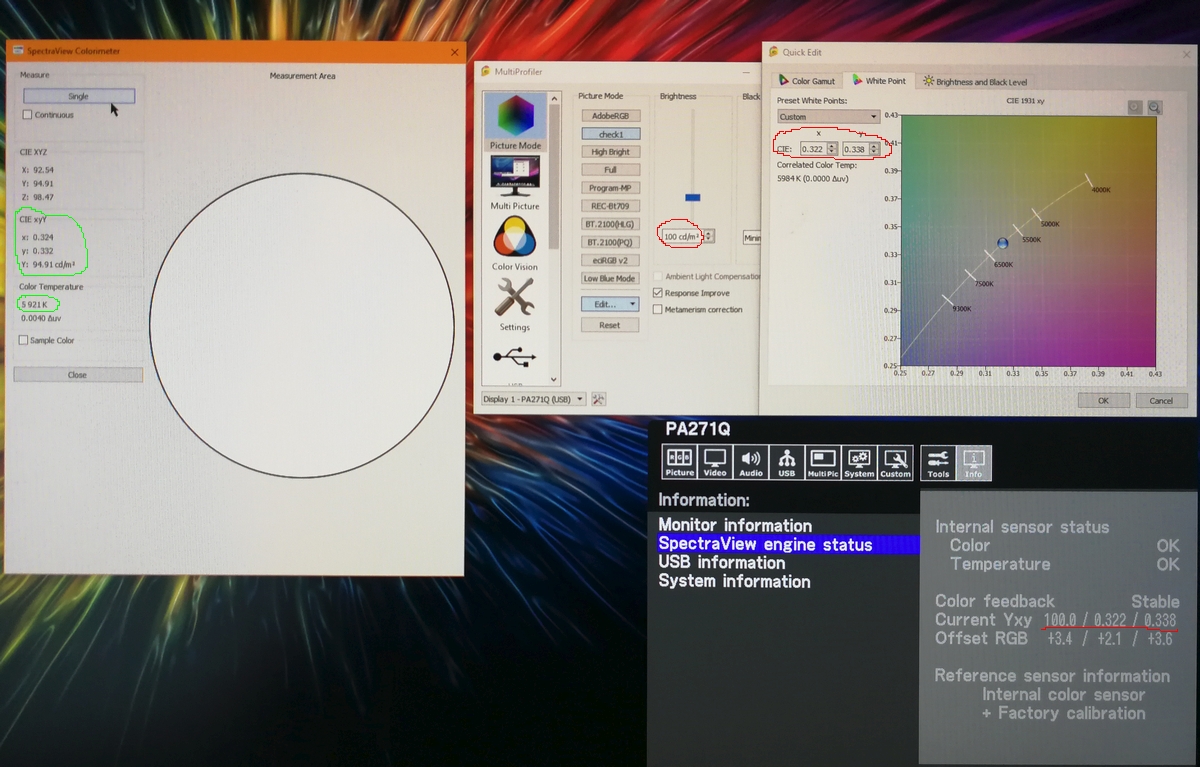Enable Metamerism correction checkbox
The height and width of the screenshot is (767, 1200).
tap(657, 310)
